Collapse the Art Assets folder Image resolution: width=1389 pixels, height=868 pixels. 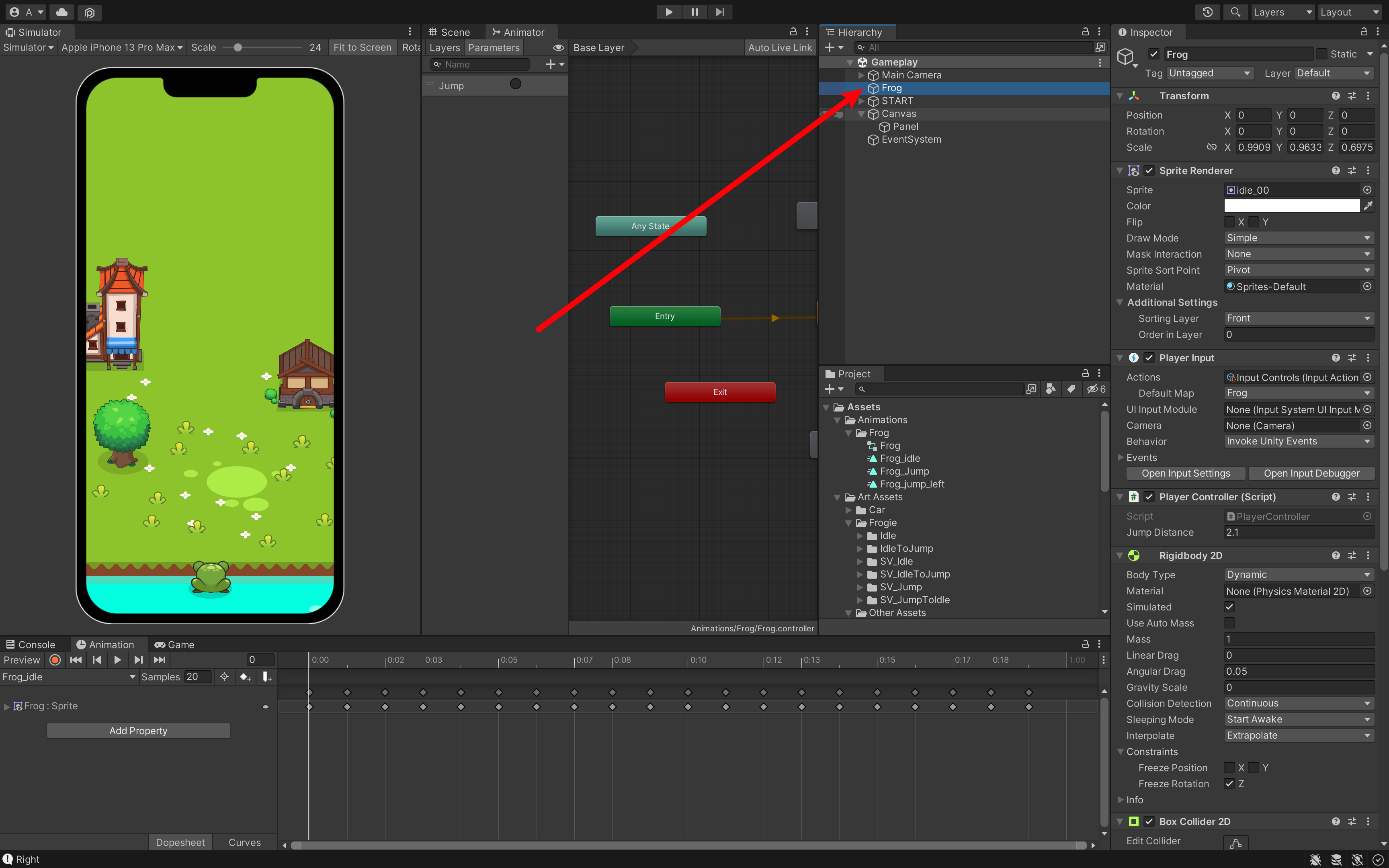[837, 497]
